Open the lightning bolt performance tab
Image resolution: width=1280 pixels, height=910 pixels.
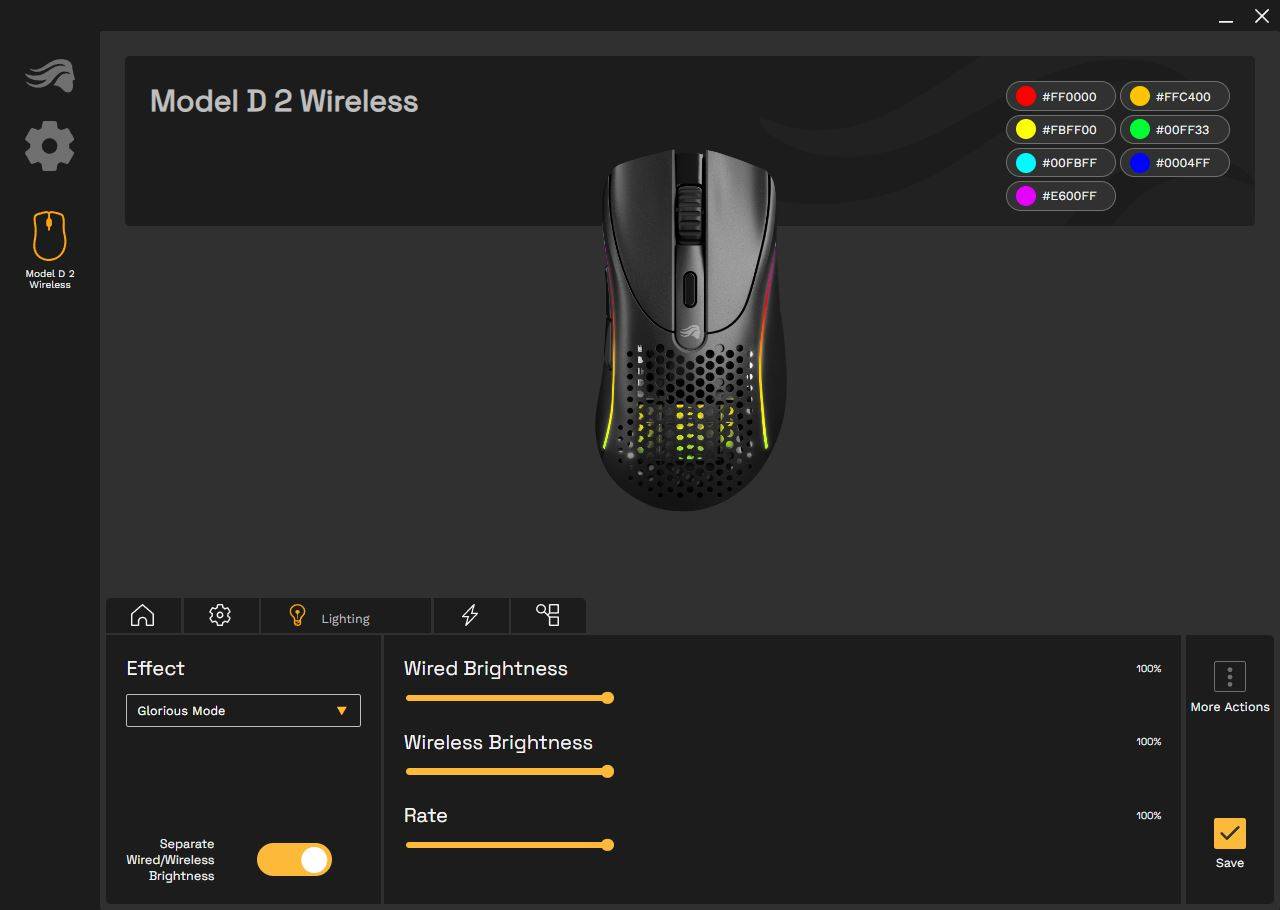(470, 615)
